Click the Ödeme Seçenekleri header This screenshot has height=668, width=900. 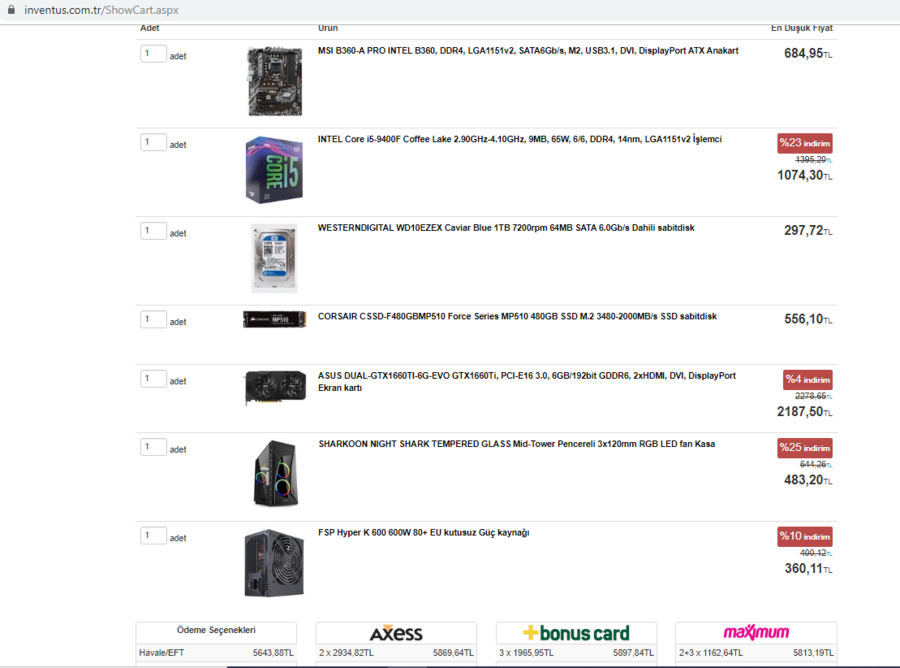point(216,630)
